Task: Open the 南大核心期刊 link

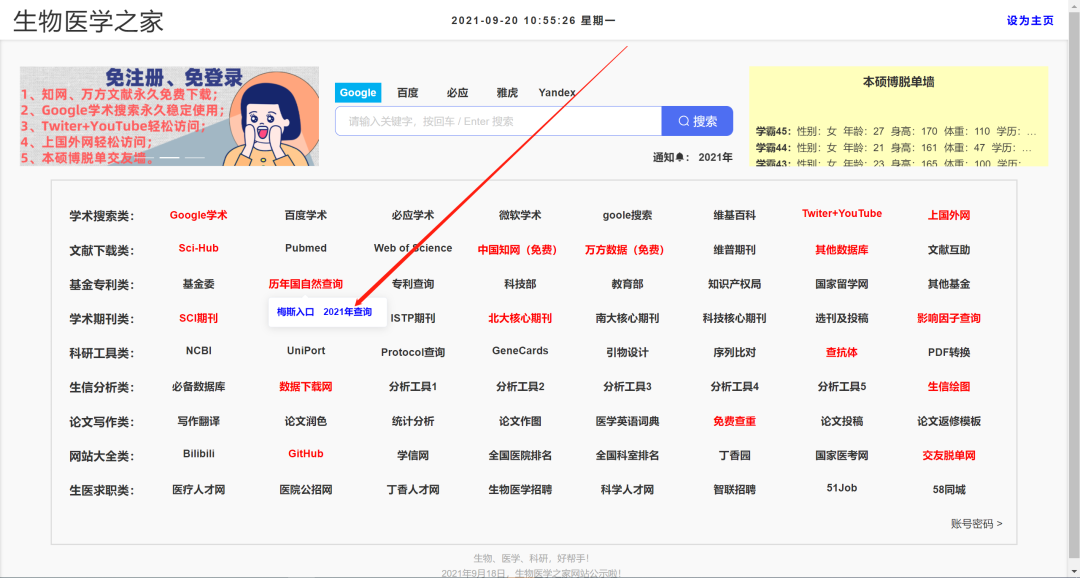Action: 627,318
